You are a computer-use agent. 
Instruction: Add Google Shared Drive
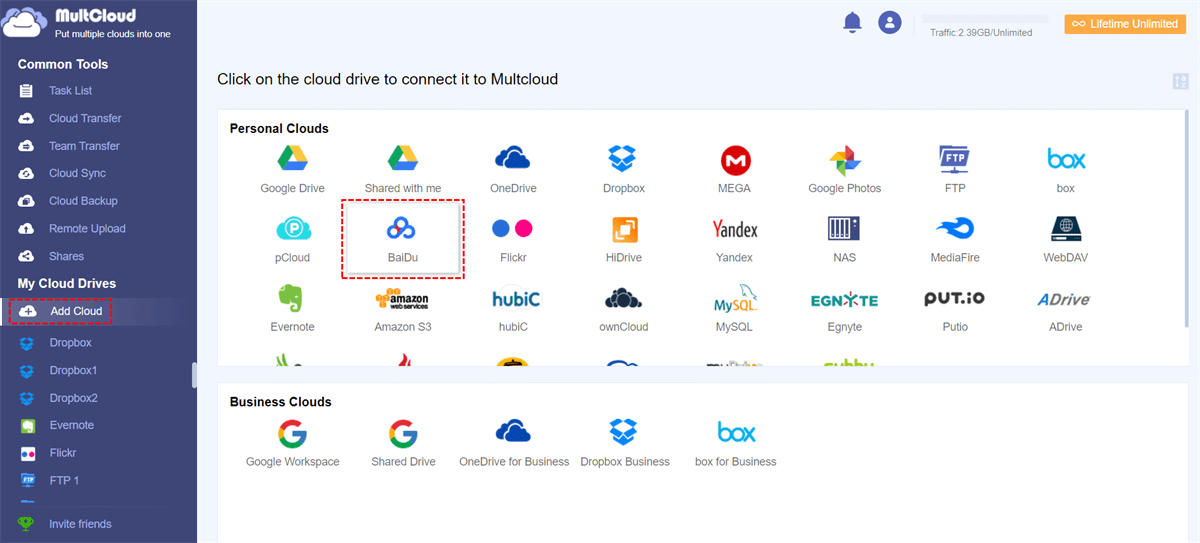(x=402, y=442)
